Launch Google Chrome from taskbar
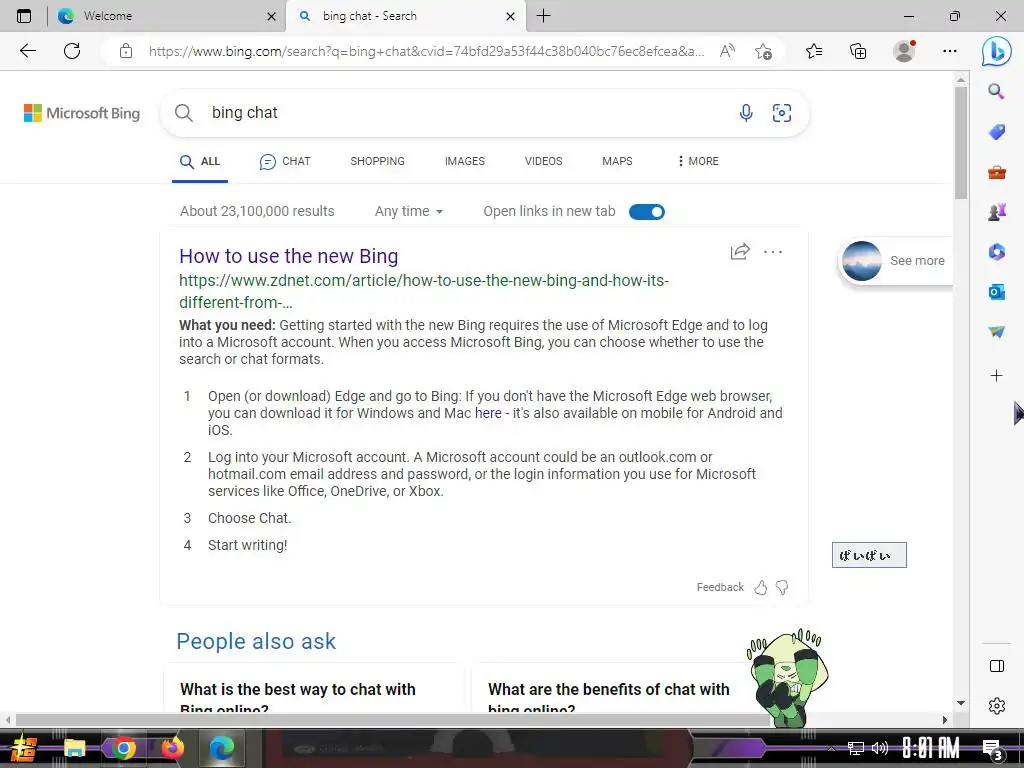1024x768 pixels. click(x=123, y=748)
